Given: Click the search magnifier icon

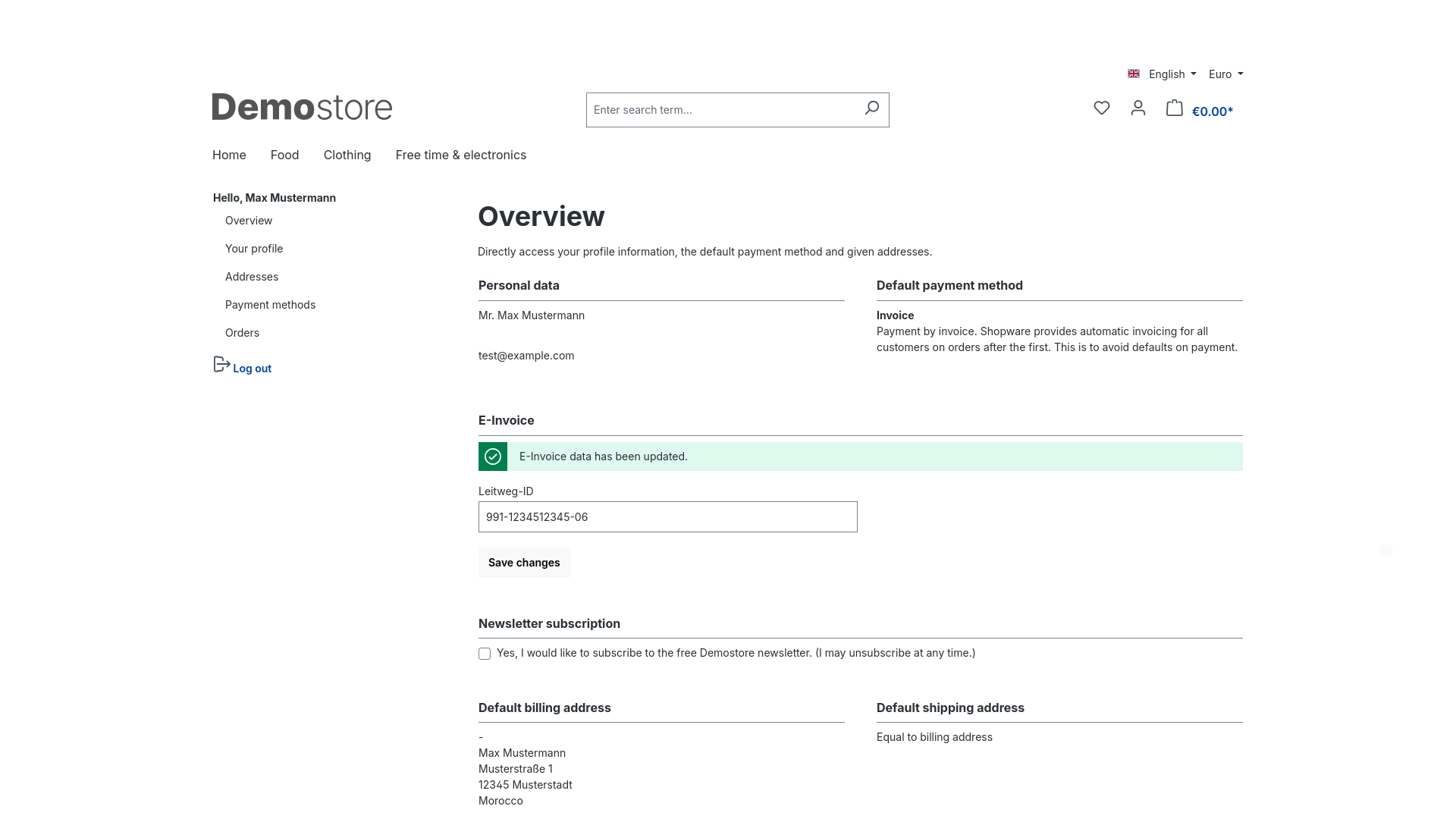Looking at the screenshot, I should coord(871,108).
